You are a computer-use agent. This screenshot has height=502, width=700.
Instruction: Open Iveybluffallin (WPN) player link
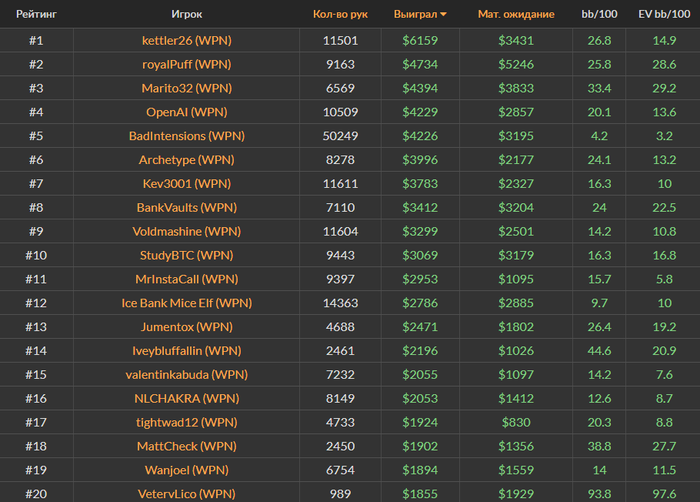pos(186,351)
